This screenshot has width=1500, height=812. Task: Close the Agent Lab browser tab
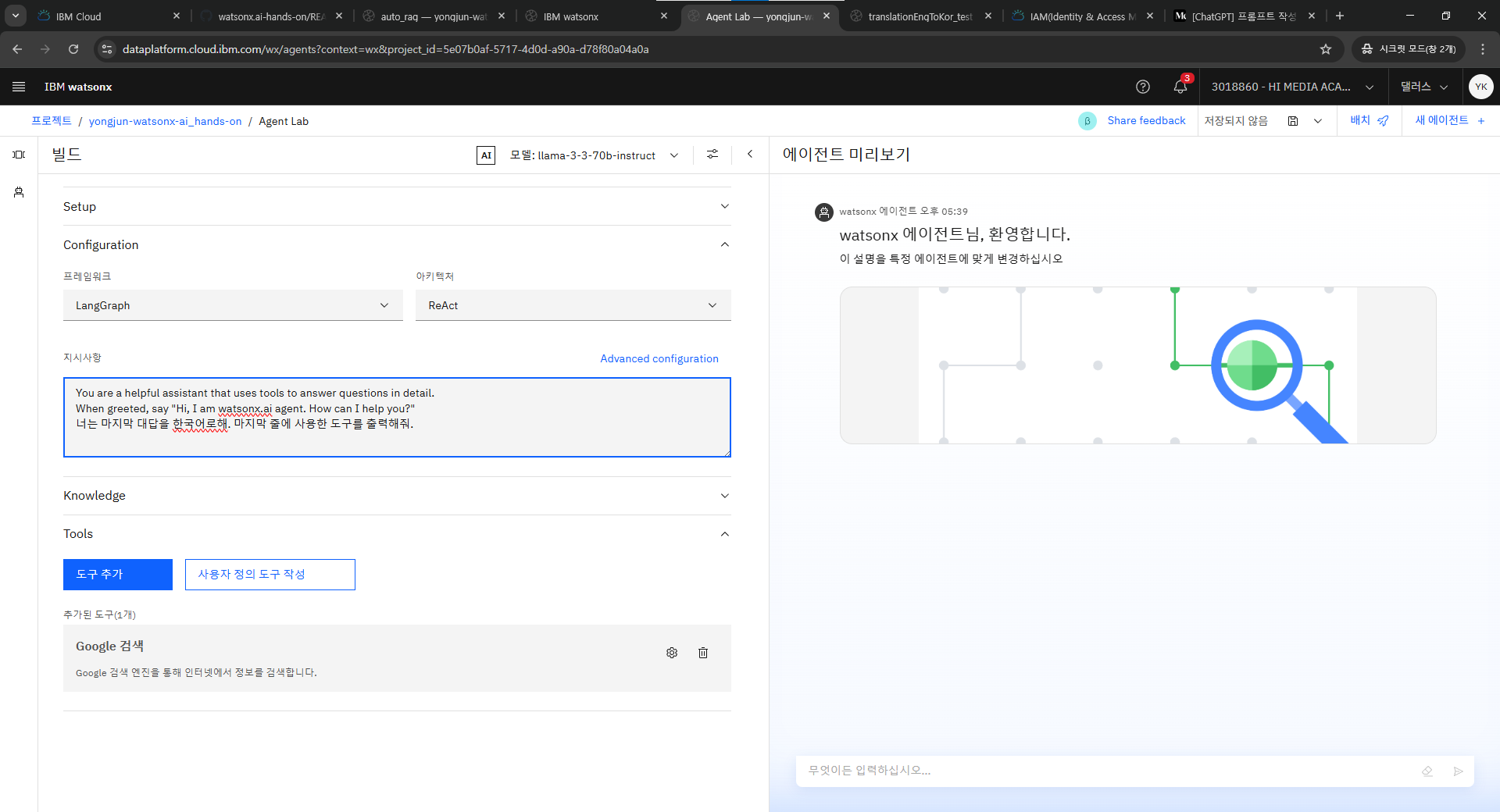tap(827, 16)
